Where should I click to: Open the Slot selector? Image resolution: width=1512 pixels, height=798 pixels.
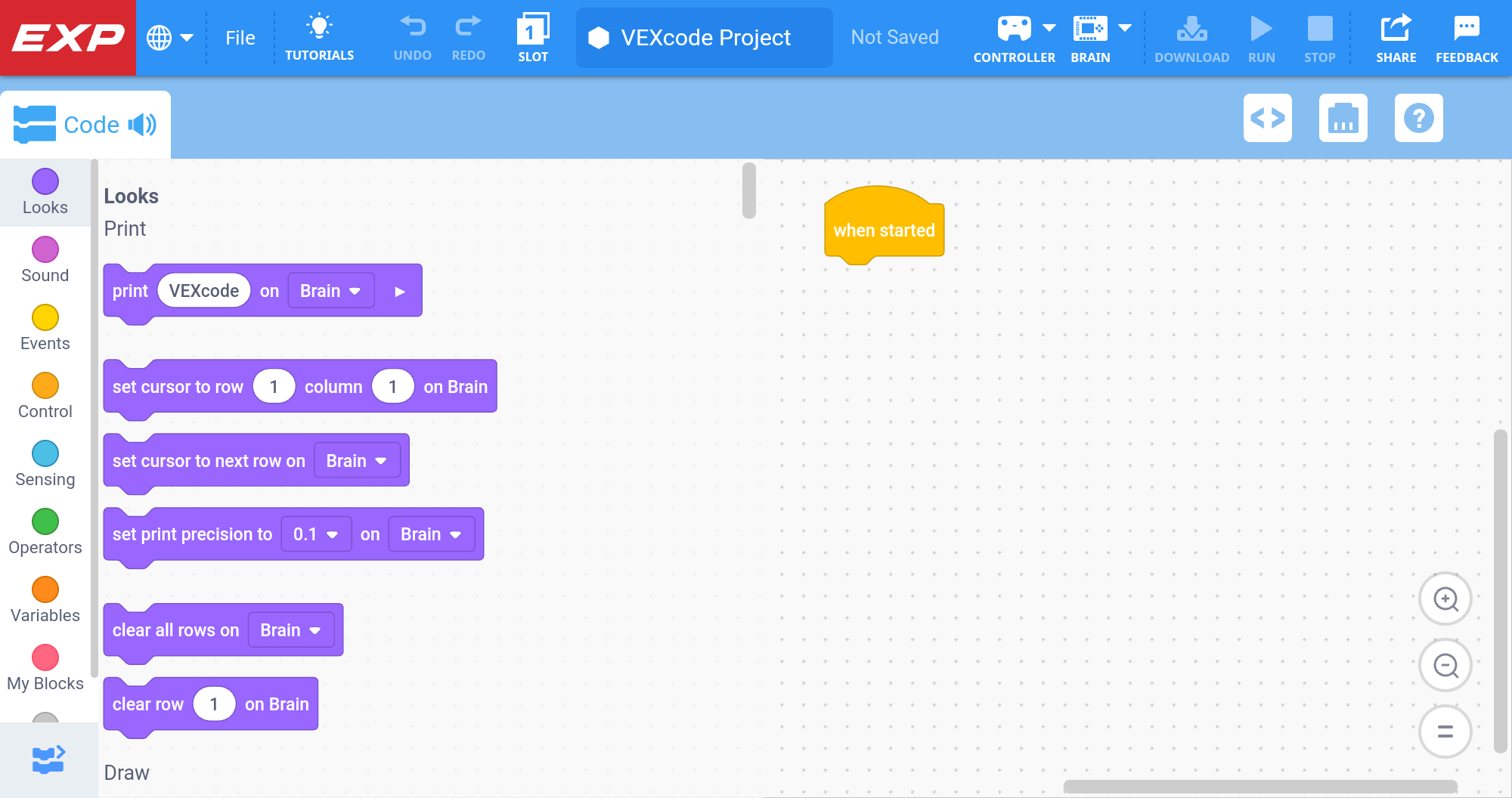(x=533, y=36)
